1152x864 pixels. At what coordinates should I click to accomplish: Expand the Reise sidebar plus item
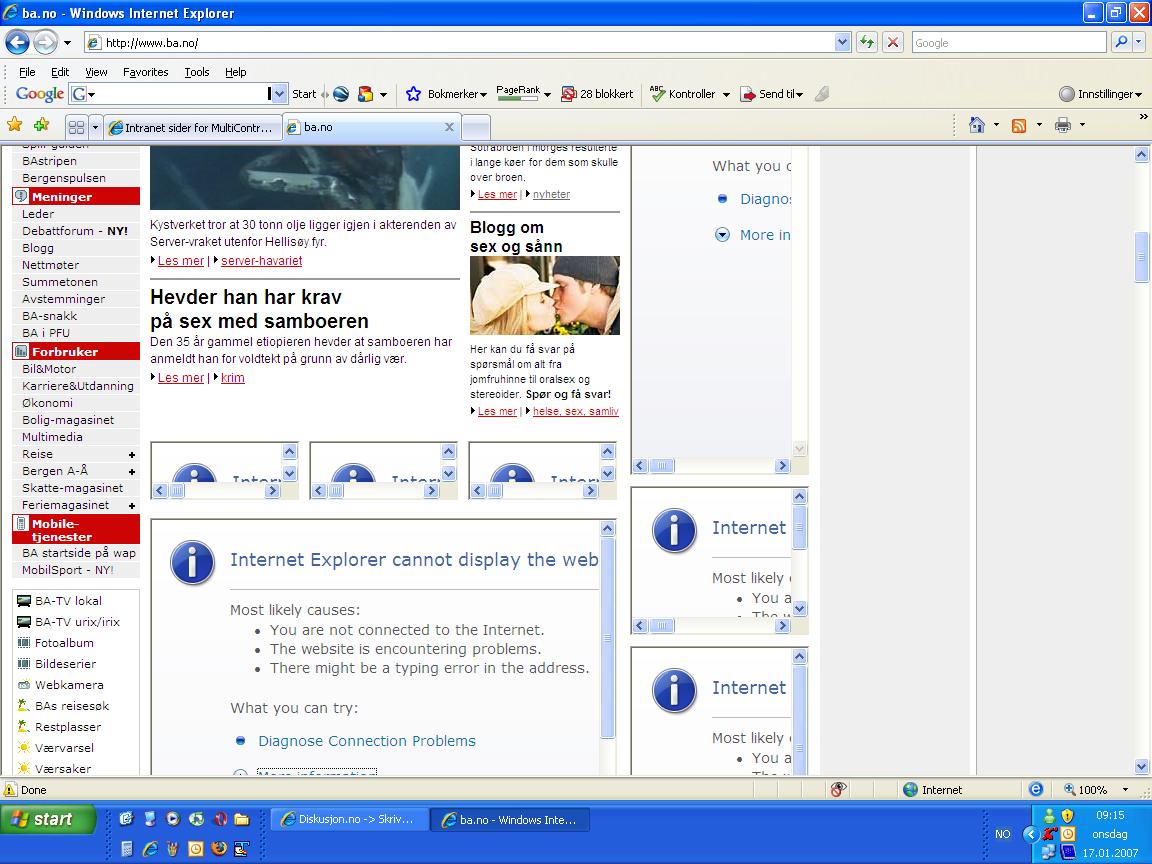(x=132, y=455)
